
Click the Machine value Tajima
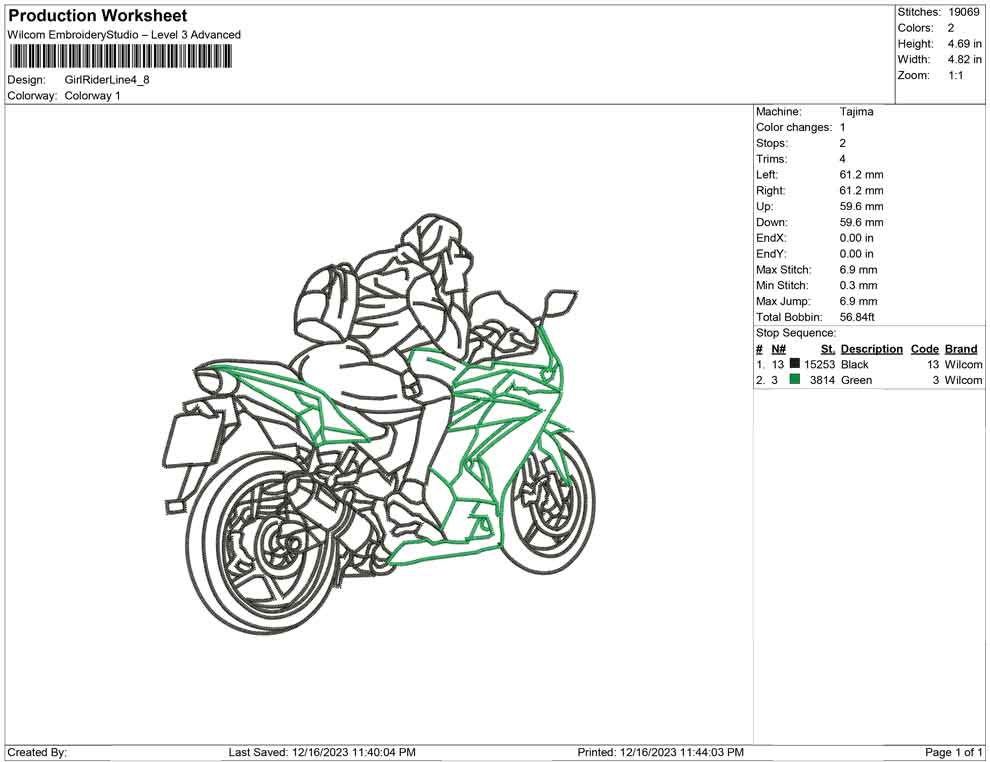click(856, 112)
